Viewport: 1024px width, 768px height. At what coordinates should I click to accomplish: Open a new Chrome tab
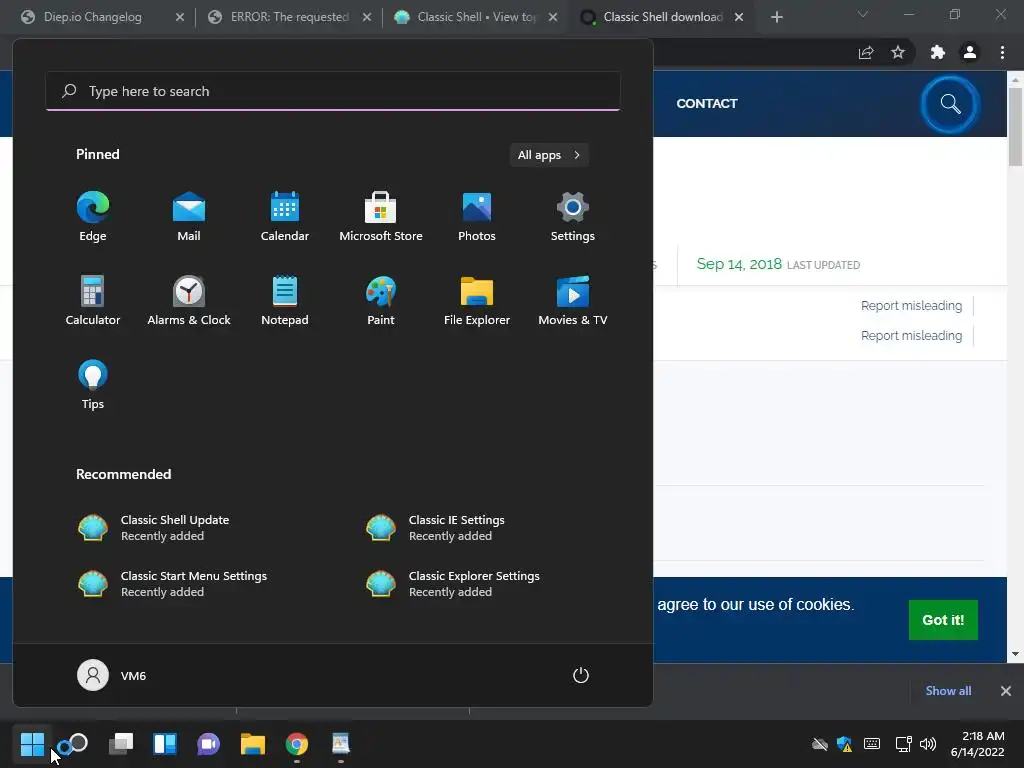[x=776, y=17]
